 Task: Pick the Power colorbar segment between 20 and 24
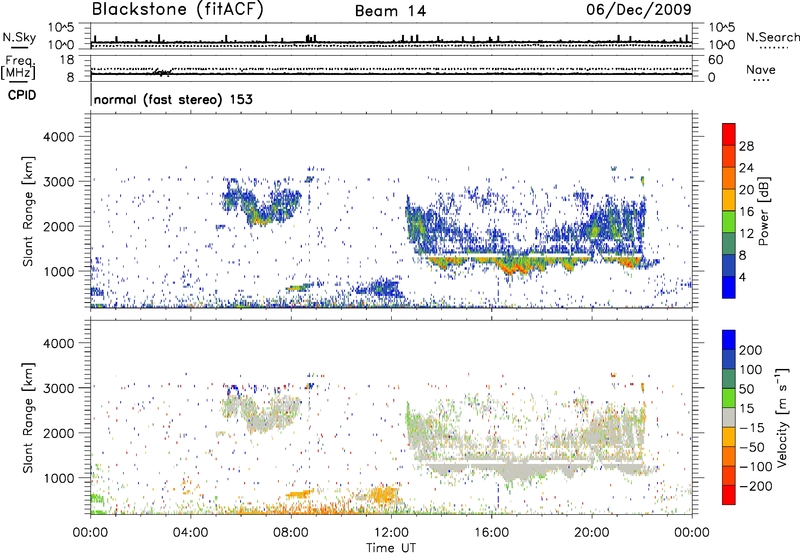click(x=729, y=178)
